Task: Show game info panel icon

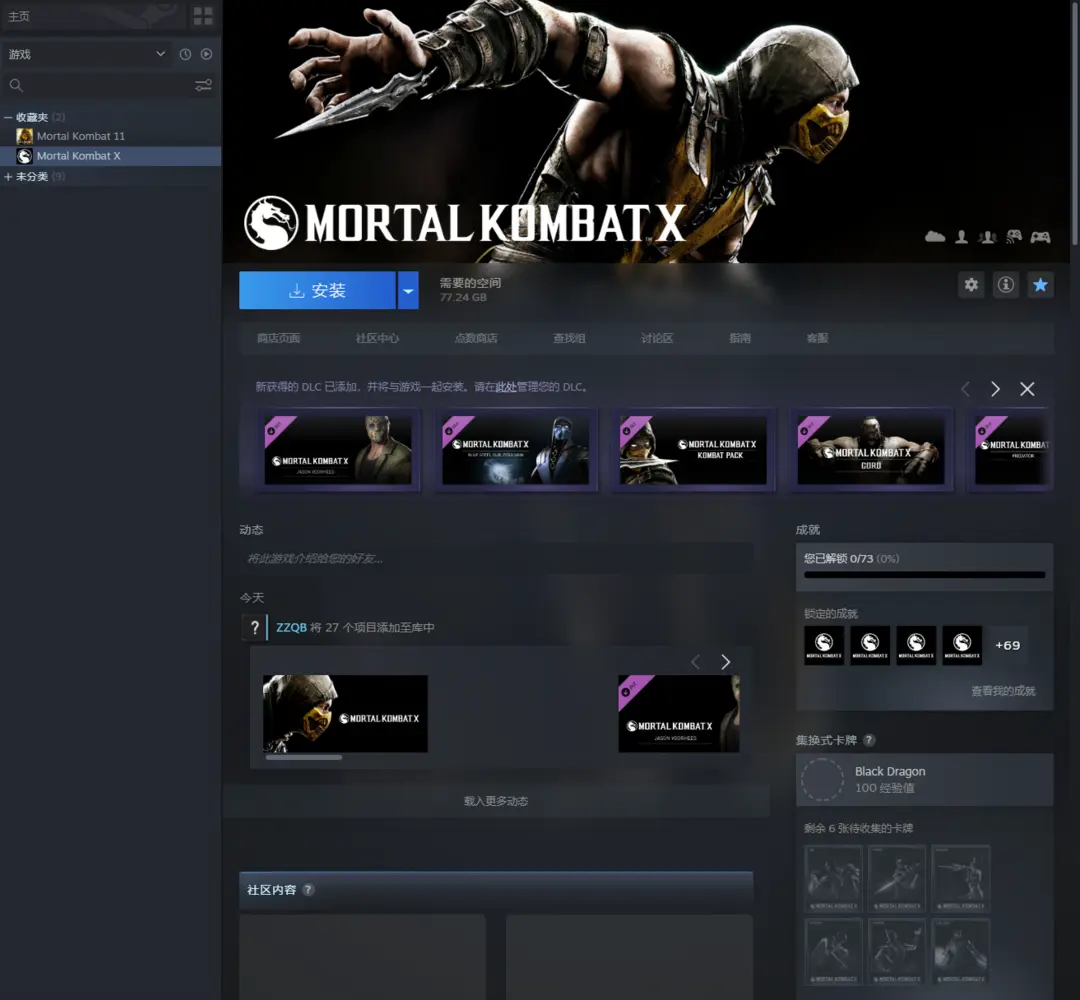Action: pos(1006,284)
